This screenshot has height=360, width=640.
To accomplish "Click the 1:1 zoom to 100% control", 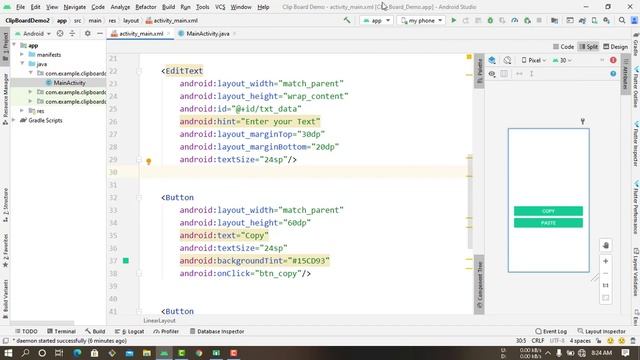I will [606, 285].
